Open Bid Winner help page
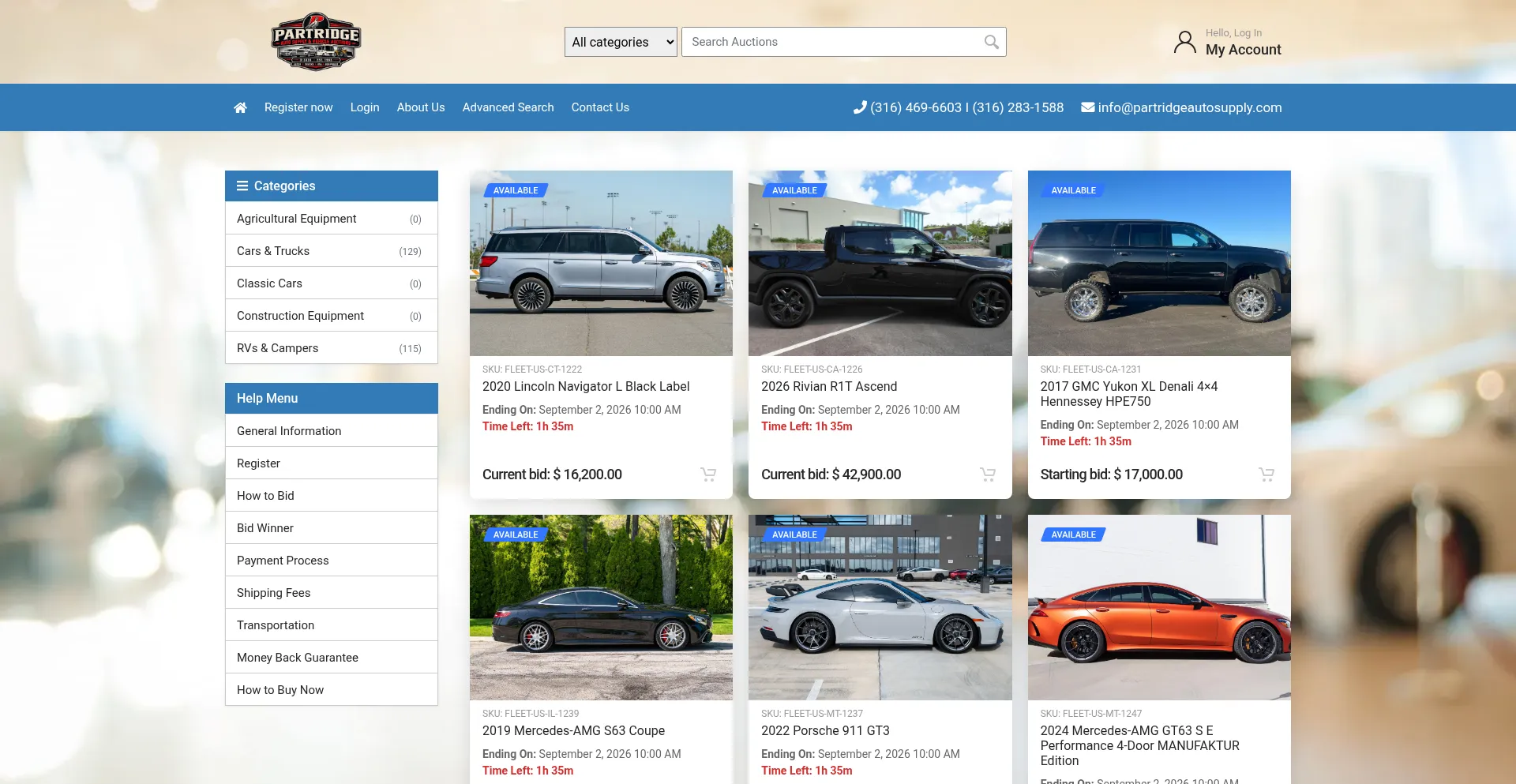Screen dimensions: 1516x784 pos(332,528)
